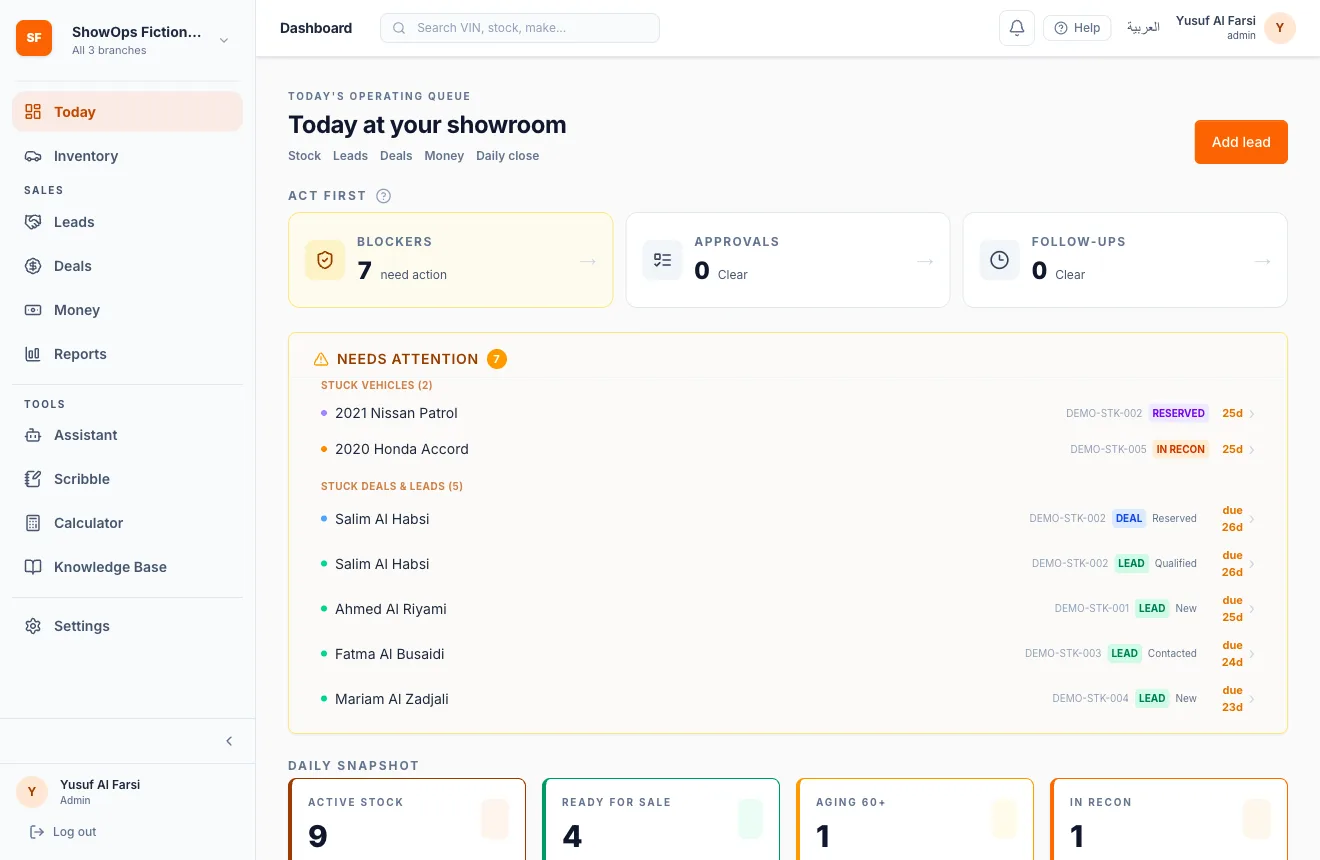Open the Mariam Al Zadjali row chevron

point(1252,699)
